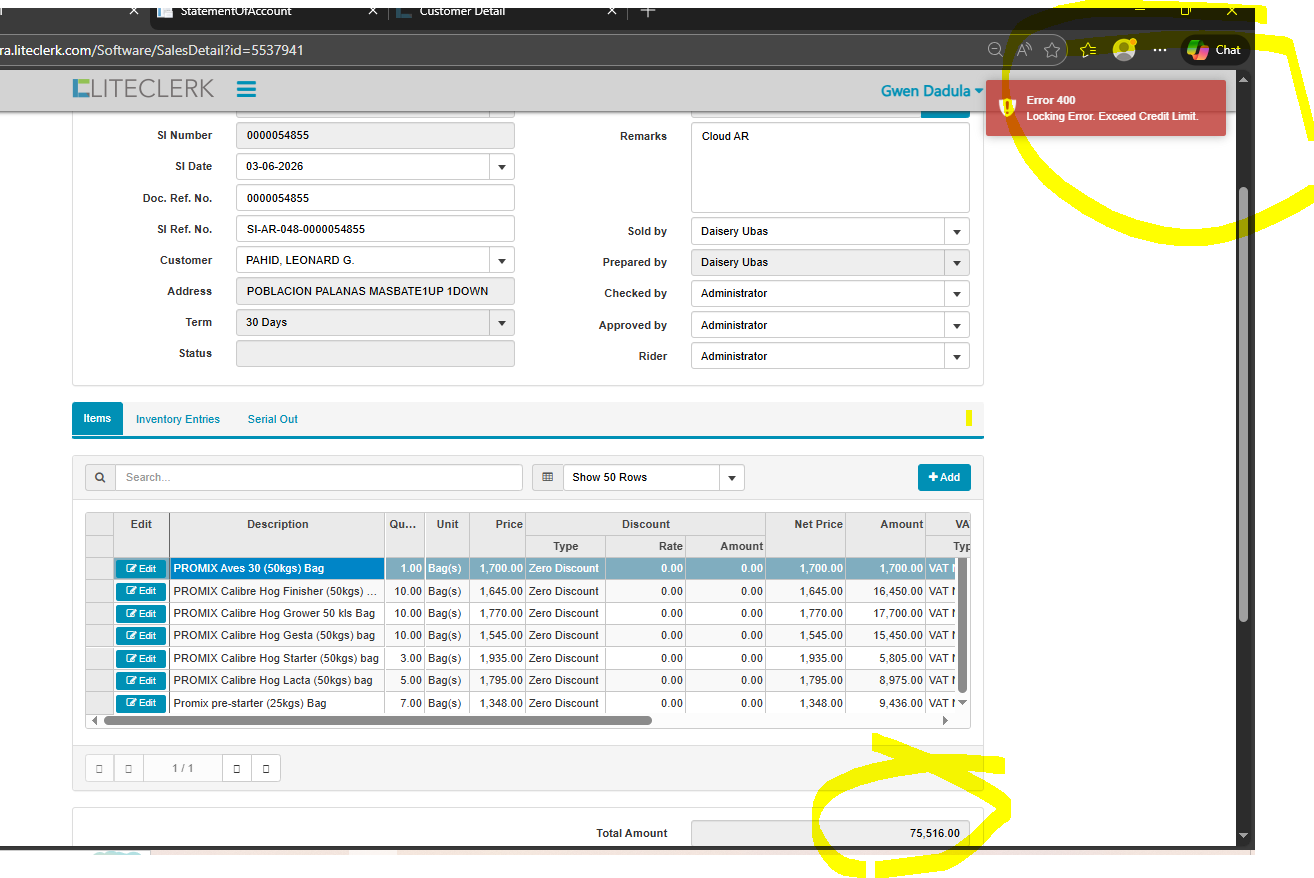Click the Copilot Chat button
The width and height of the screenshot is (1314, 878).
[1215, 50]
